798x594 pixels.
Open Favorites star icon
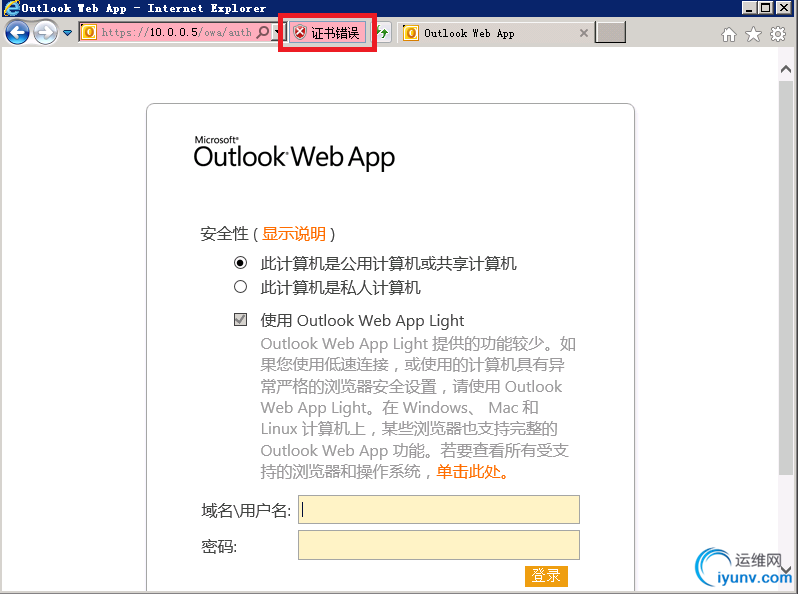753,34
